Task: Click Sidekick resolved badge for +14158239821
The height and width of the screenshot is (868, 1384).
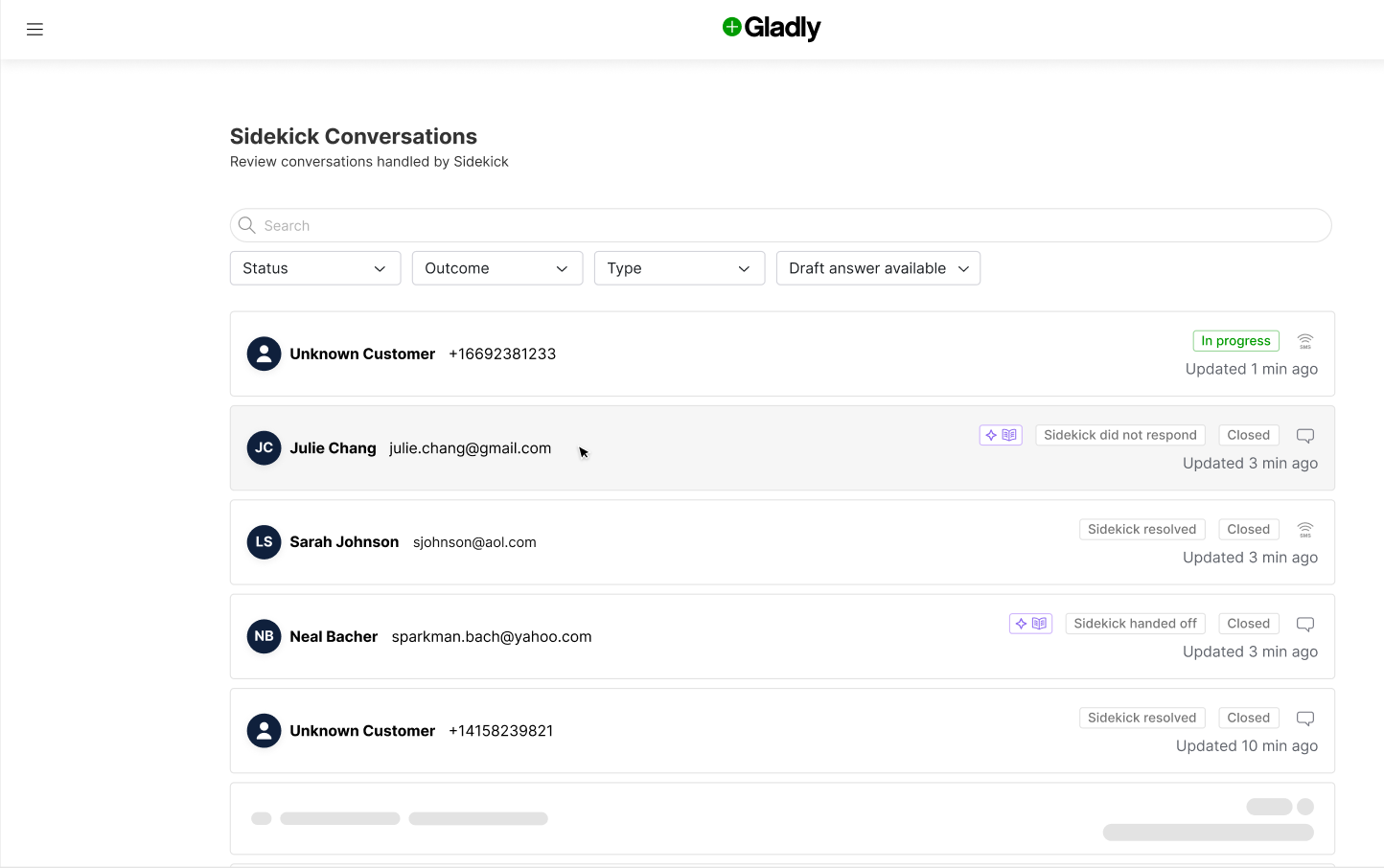Action: tap(1142, 718)
